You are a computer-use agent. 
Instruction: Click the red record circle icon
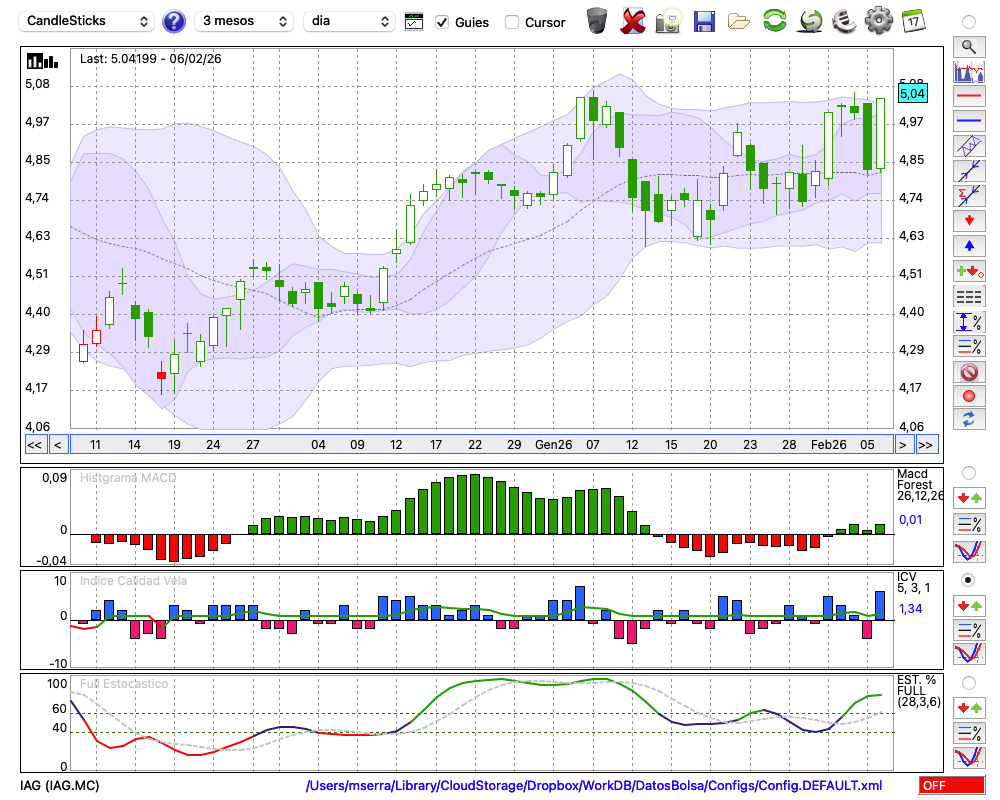coord(969,396)
